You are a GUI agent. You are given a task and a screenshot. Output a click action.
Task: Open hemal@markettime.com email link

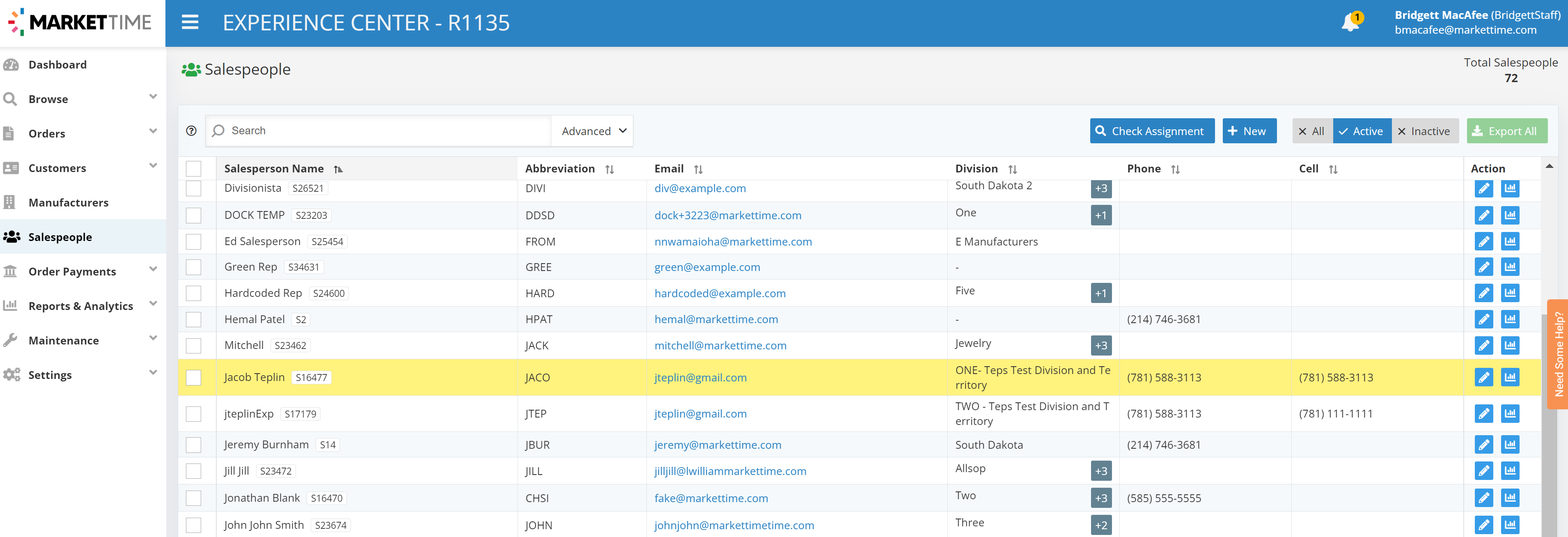(716, 319)
